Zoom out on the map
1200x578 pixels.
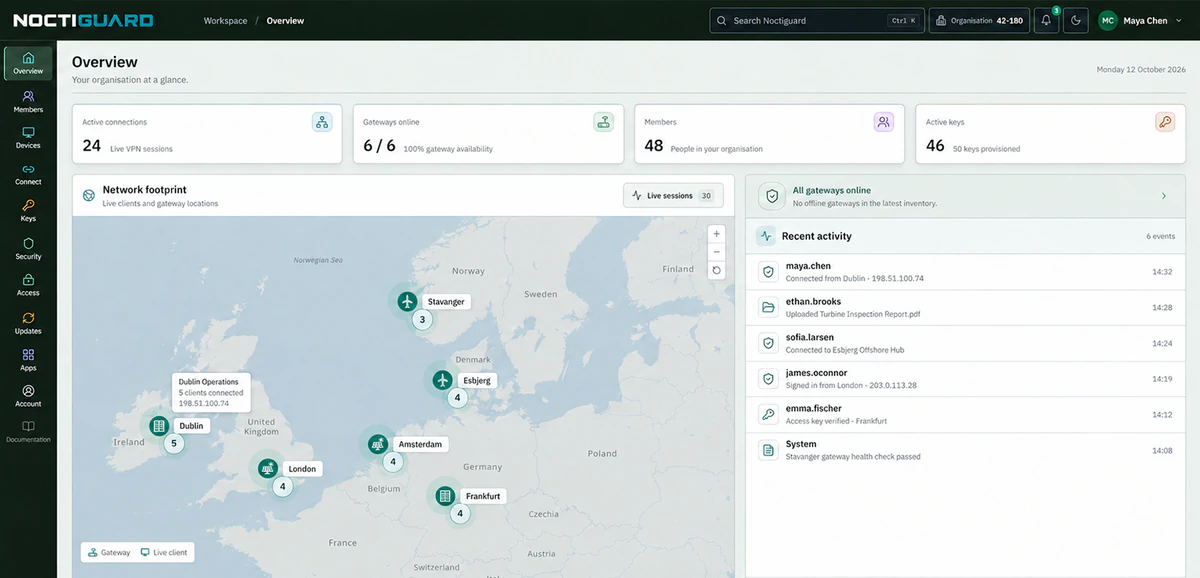[x=716, y=251]
